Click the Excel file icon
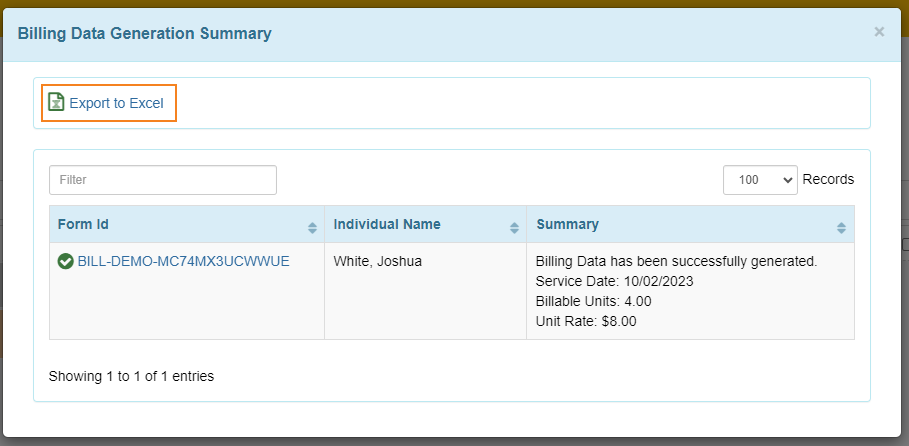The height and width of the screenshot is (446, 909). [x=56, y=102]
